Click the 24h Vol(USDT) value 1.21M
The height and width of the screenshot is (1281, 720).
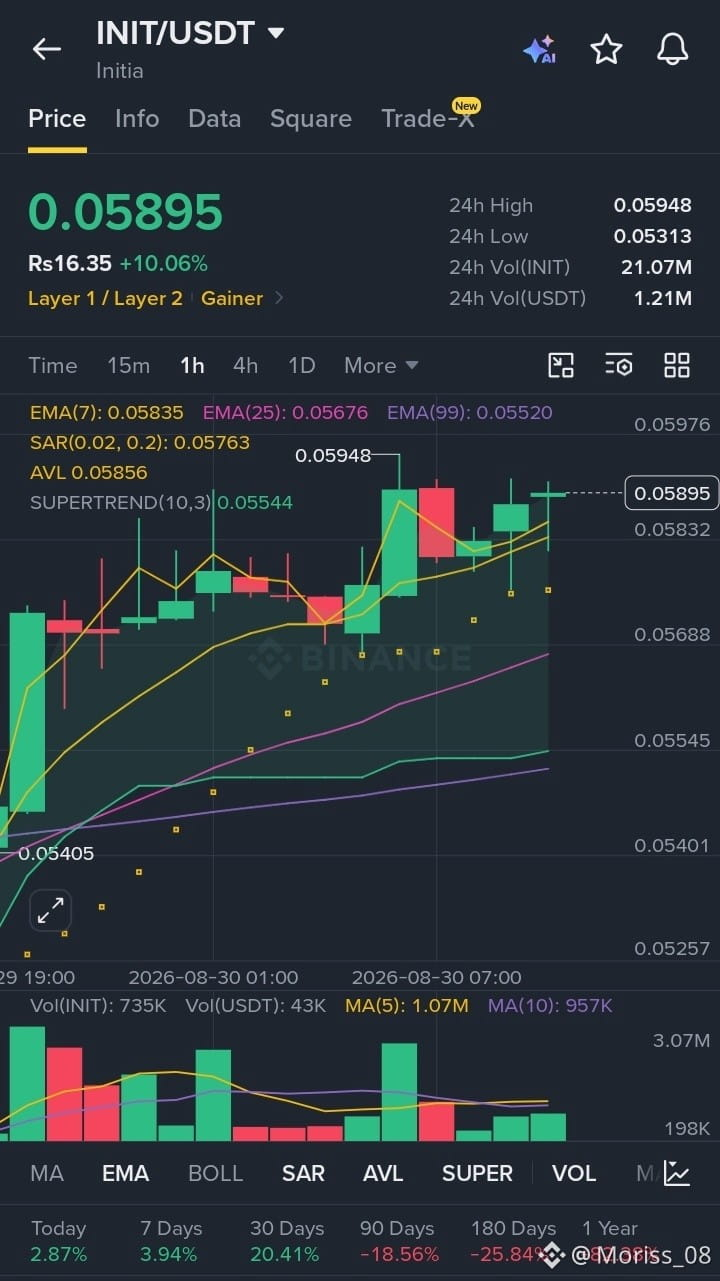pyautogui.click(x=662, y=298)
